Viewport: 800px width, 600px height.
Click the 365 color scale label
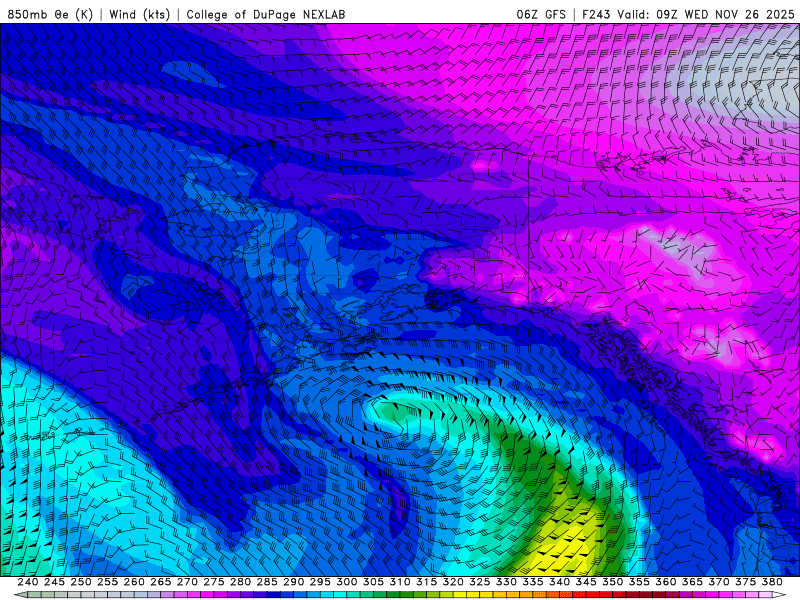692,582
